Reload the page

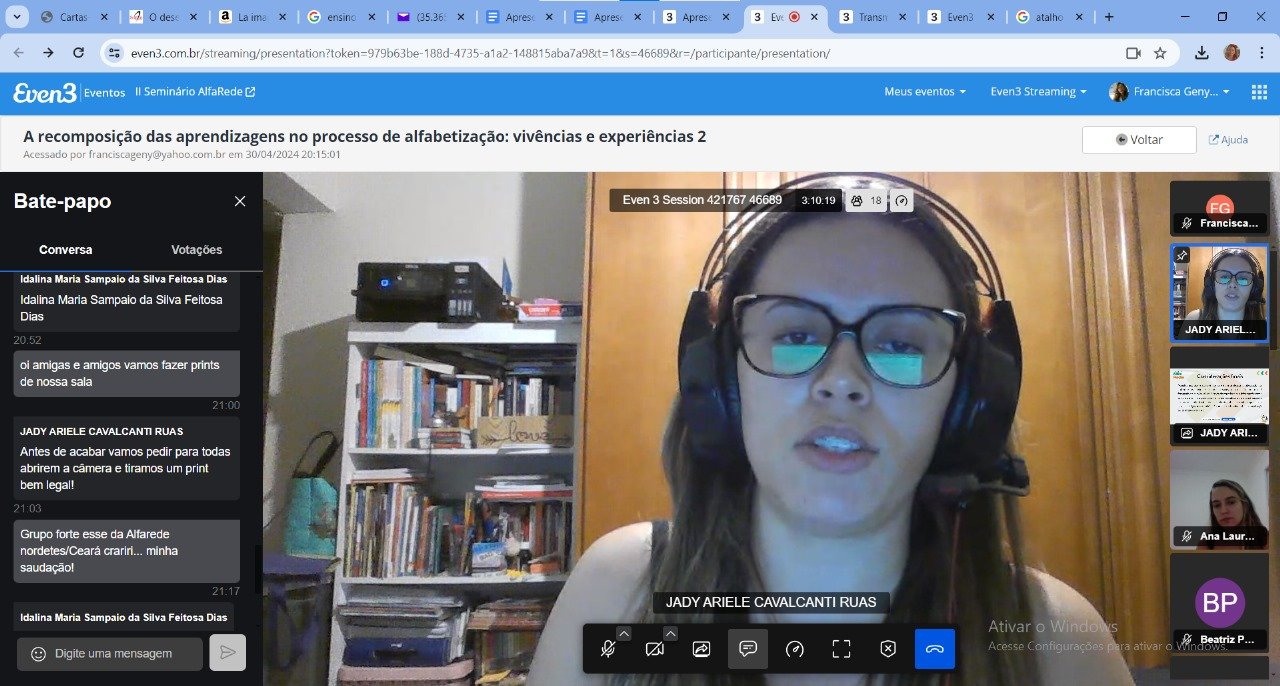pos(78,53)
